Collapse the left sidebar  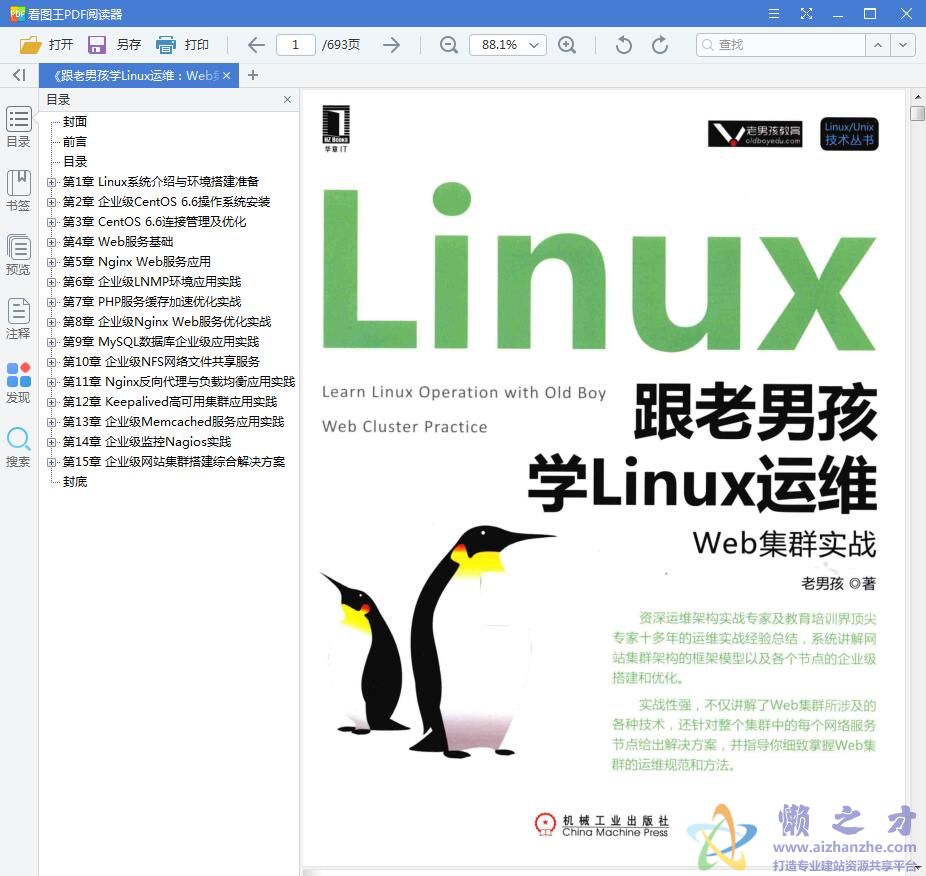18,75
